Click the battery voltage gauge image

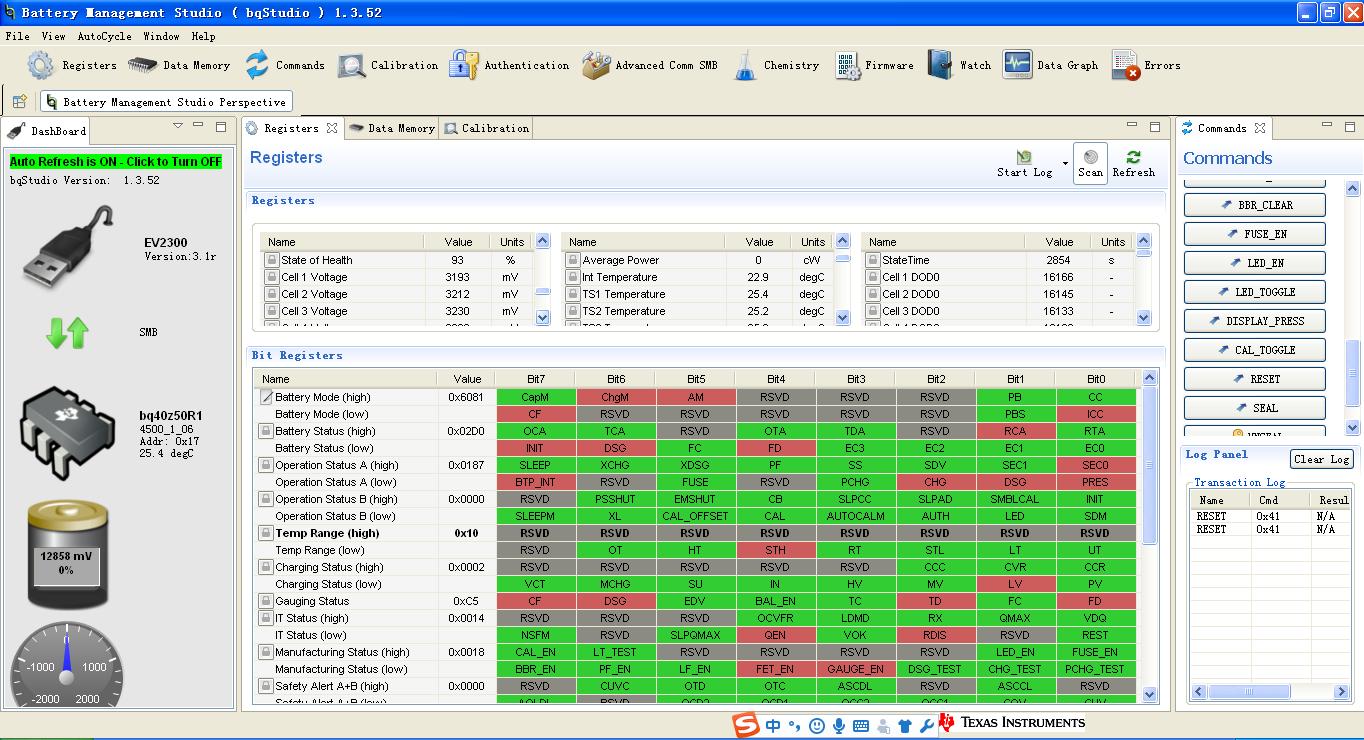[67, 555]
